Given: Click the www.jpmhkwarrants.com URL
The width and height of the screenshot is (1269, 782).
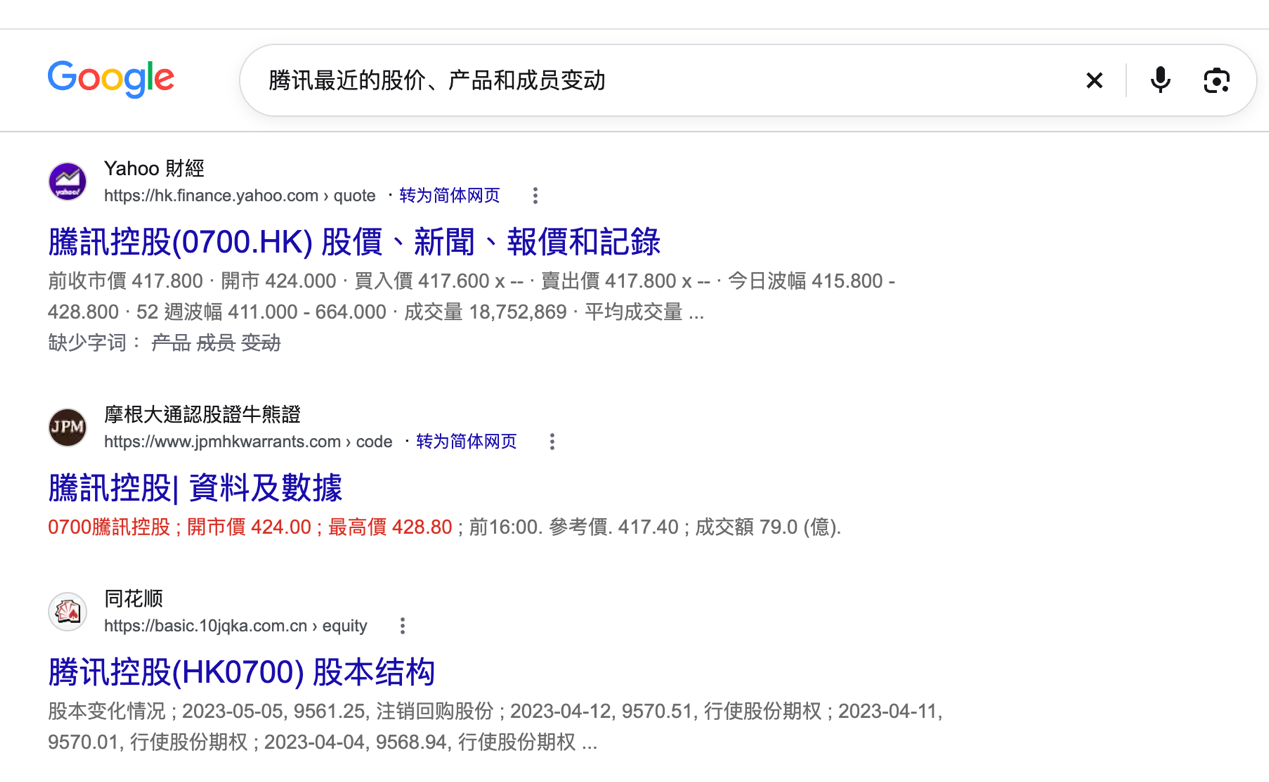Looking at the screenshot, I should tap(248, 442).
